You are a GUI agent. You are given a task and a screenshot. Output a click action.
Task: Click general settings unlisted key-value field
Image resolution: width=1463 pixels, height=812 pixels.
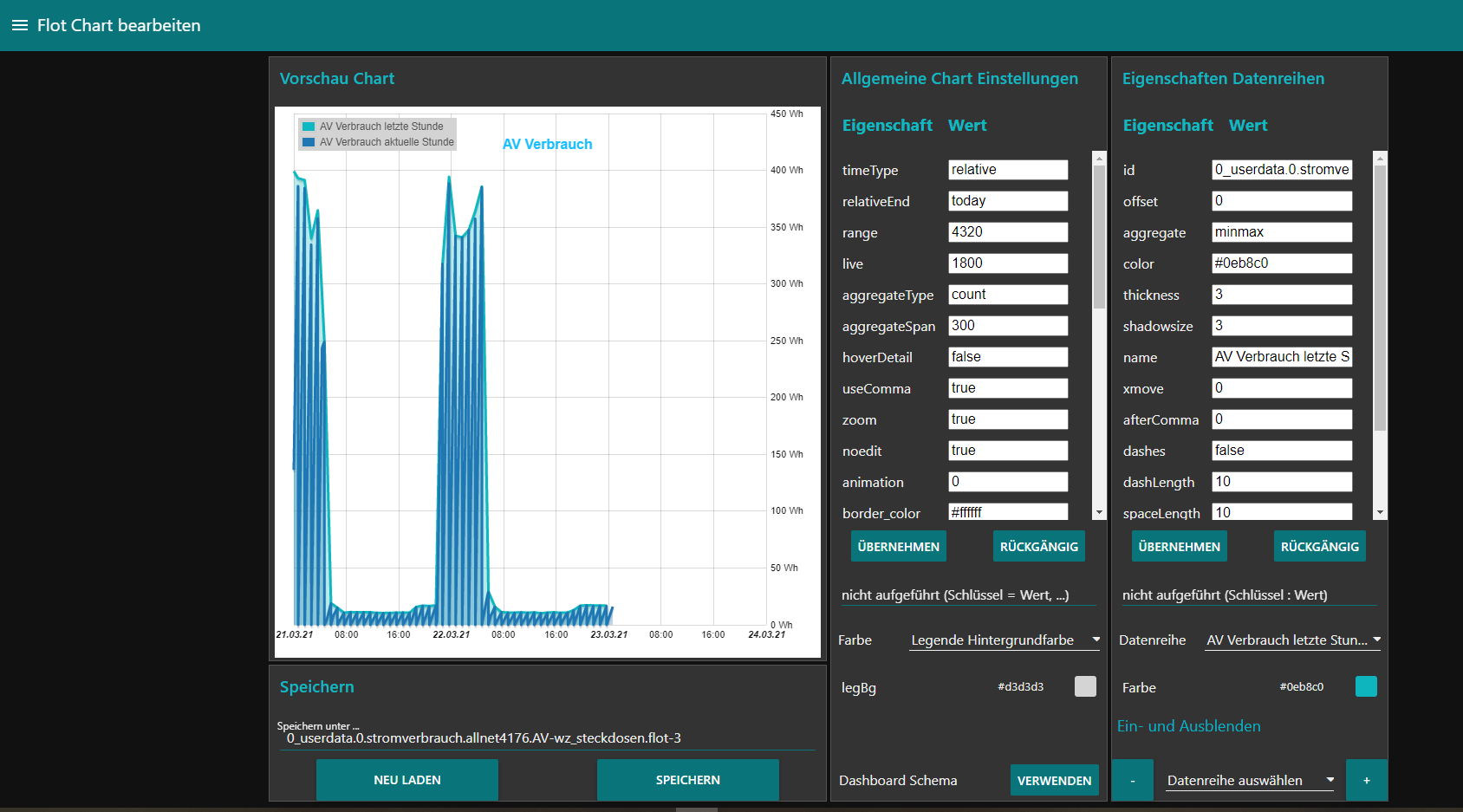click(969, 595)
